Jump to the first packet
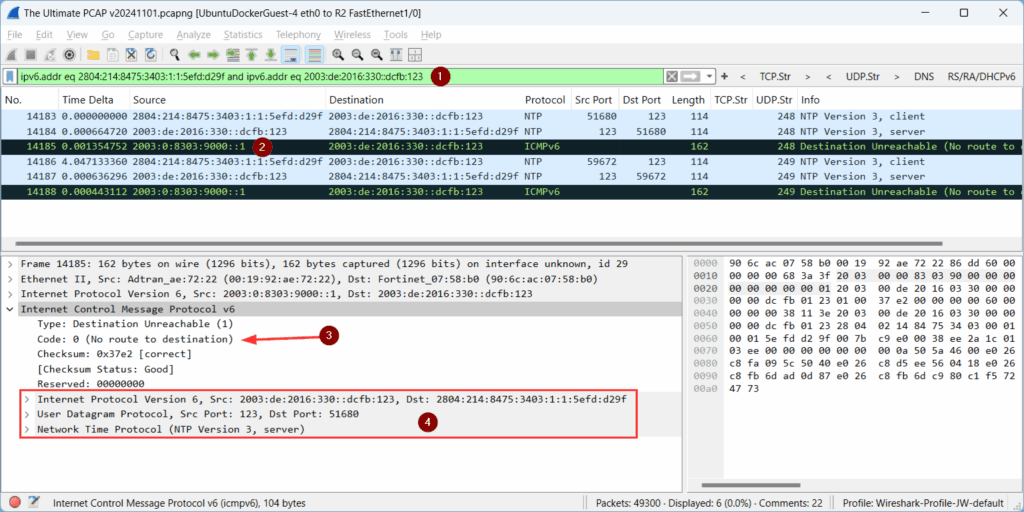1024x512 pixels. (251, 54)
